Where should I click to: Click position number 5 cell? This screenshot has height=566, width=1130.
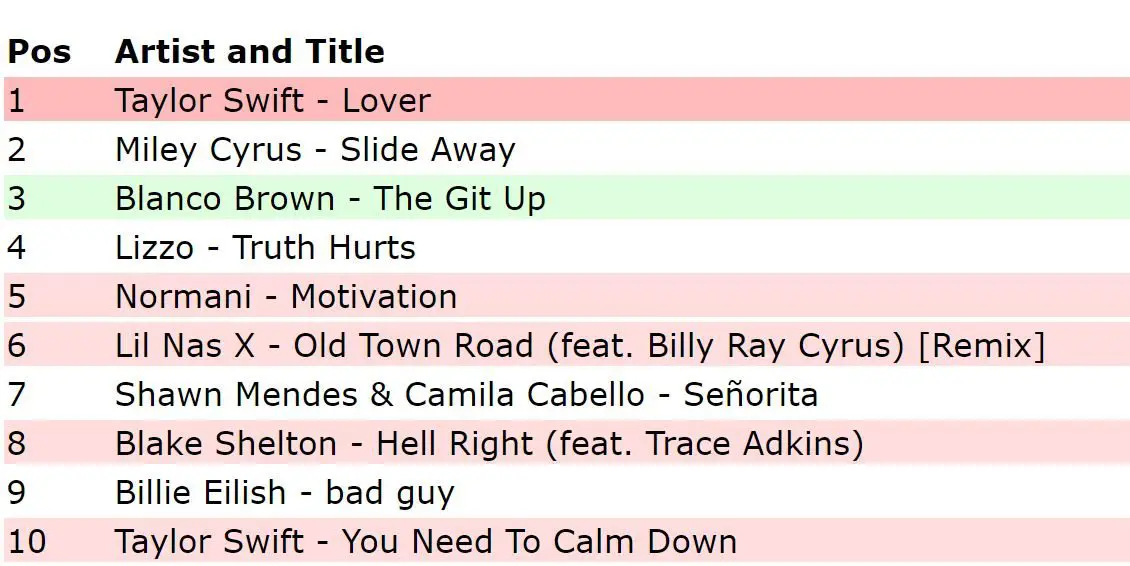click(17, 297)
